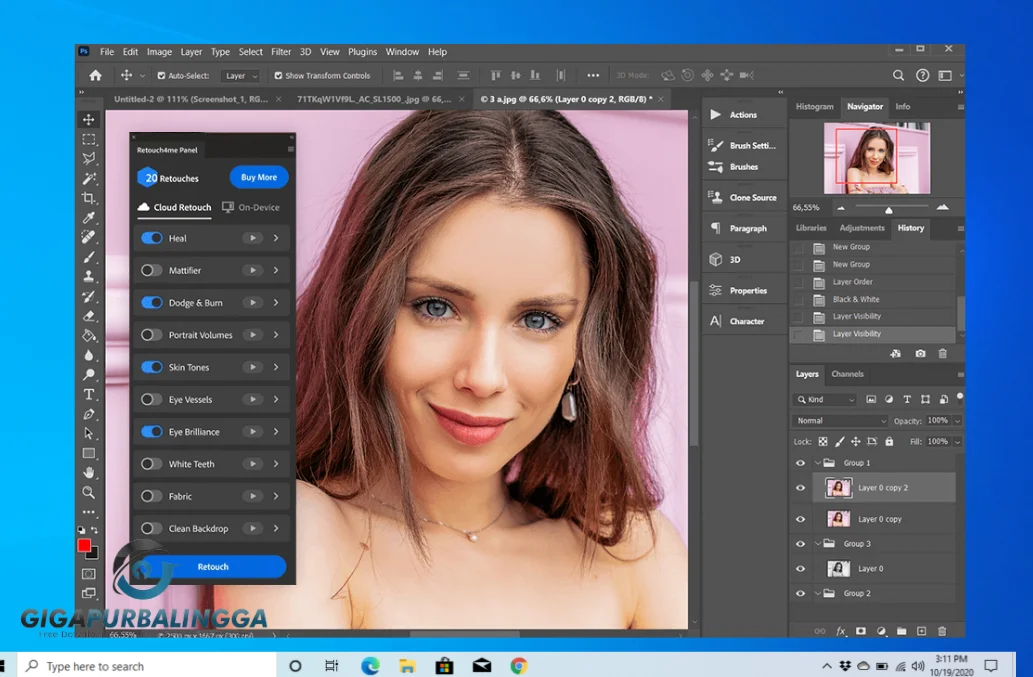Open the Auto-Select Layer dropdown
The image size is (1033, 677).
coord(240,76)
